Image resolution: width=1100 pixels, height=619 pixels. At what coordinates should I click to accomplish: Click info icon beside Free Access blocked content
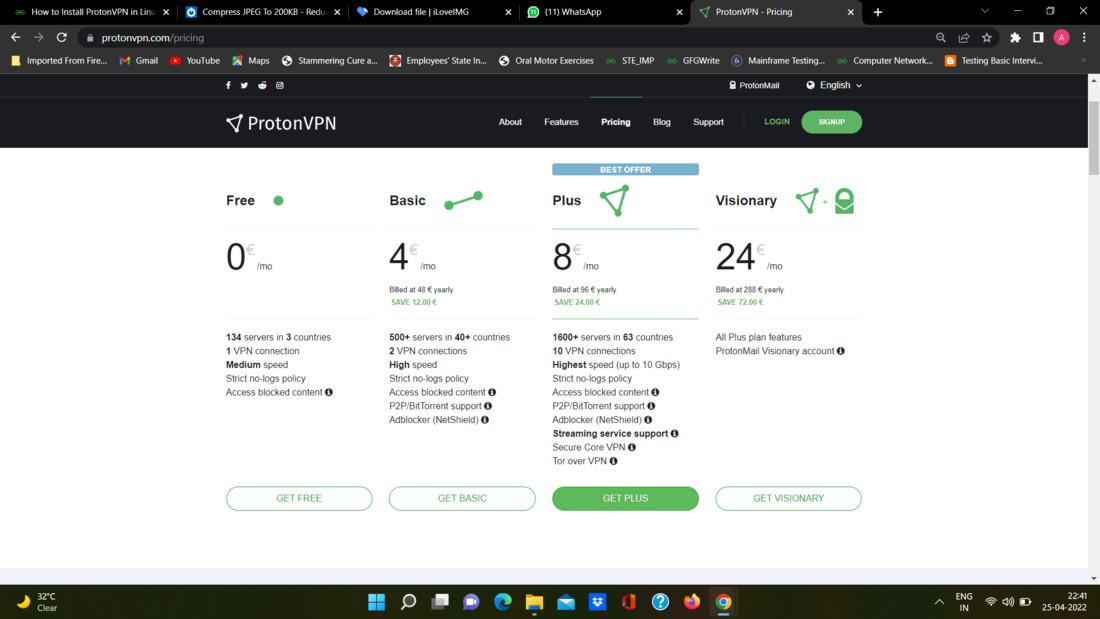click(x=329, y=392)
